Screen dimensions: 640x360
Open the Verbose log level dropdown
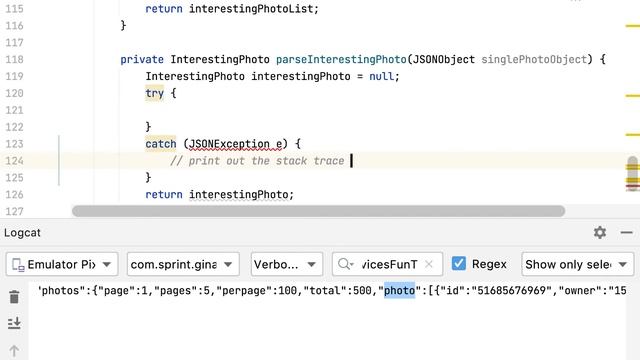[x=287, y=264]
